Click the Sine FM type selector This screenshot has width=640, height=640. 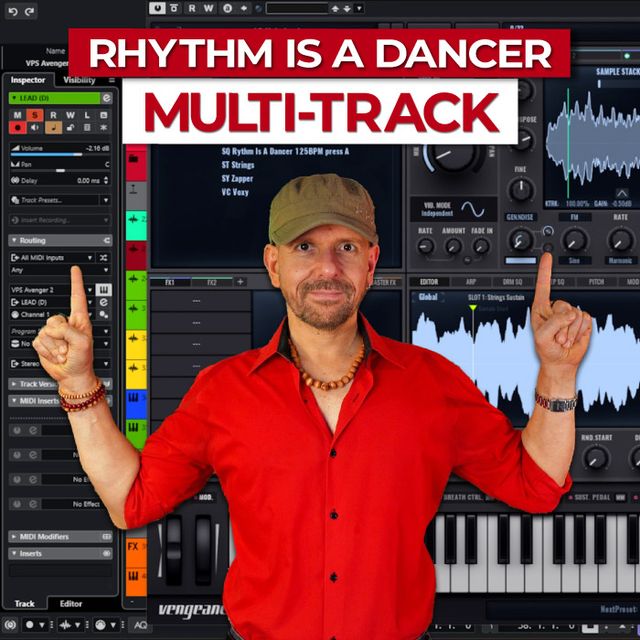574,260
